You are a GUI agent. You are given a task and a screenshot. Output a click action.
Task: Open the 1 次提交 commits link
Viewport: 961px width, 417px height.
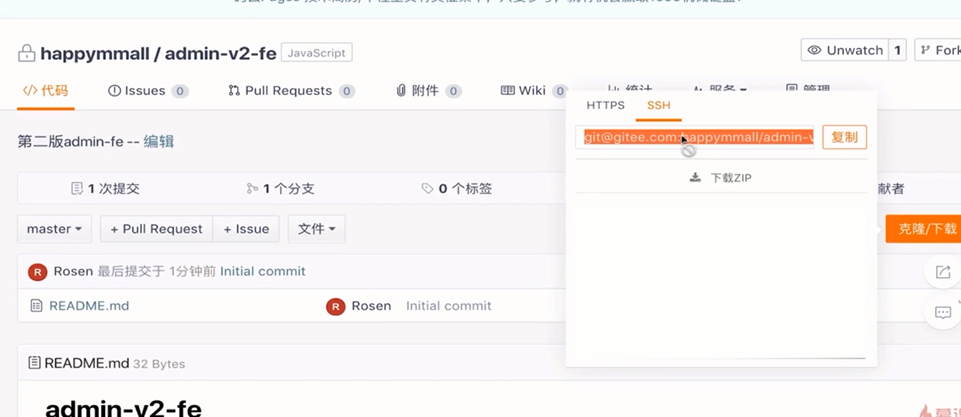105,188
